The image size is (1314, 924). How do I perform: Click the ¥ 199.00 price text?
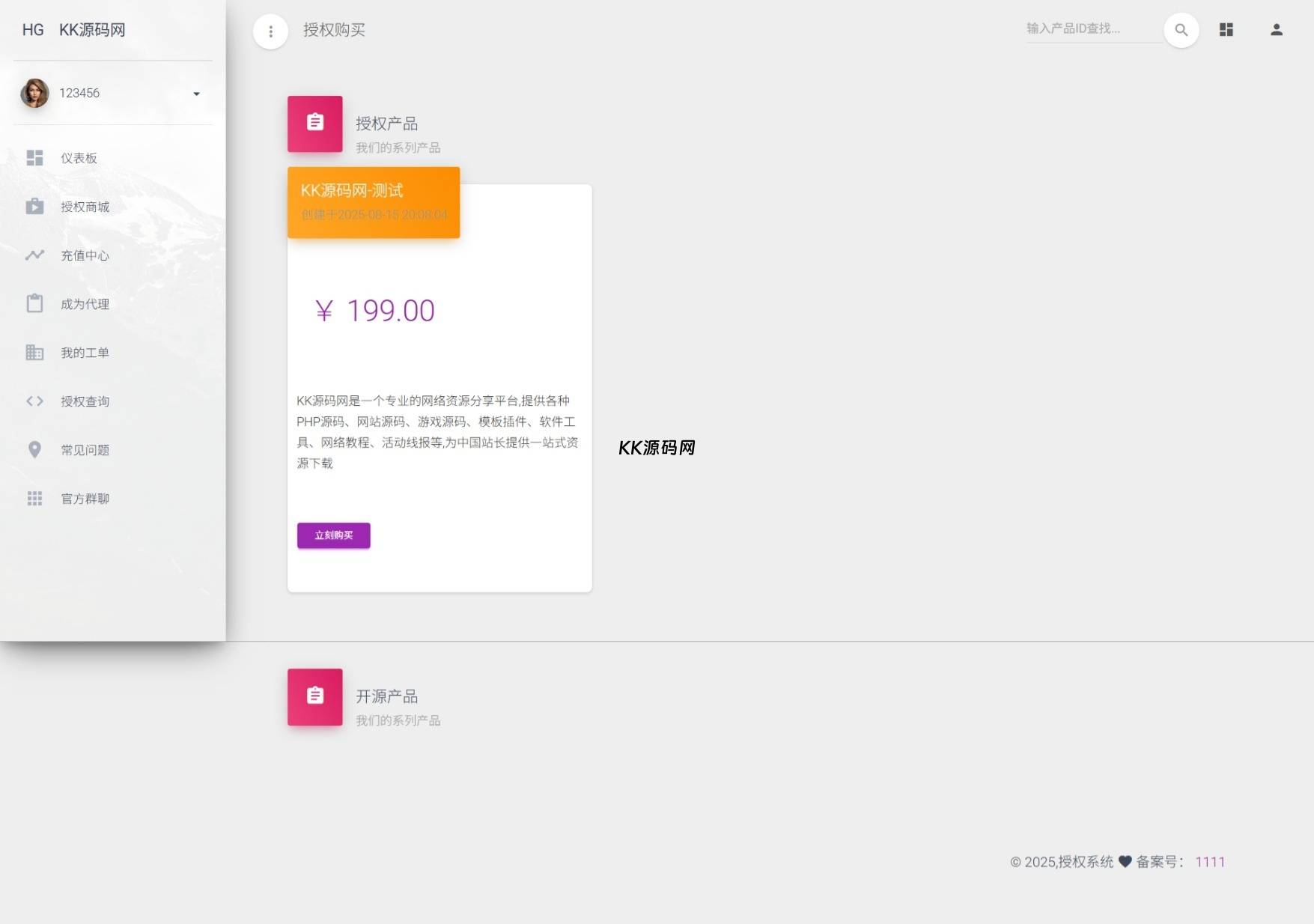[x=375, y=311]
